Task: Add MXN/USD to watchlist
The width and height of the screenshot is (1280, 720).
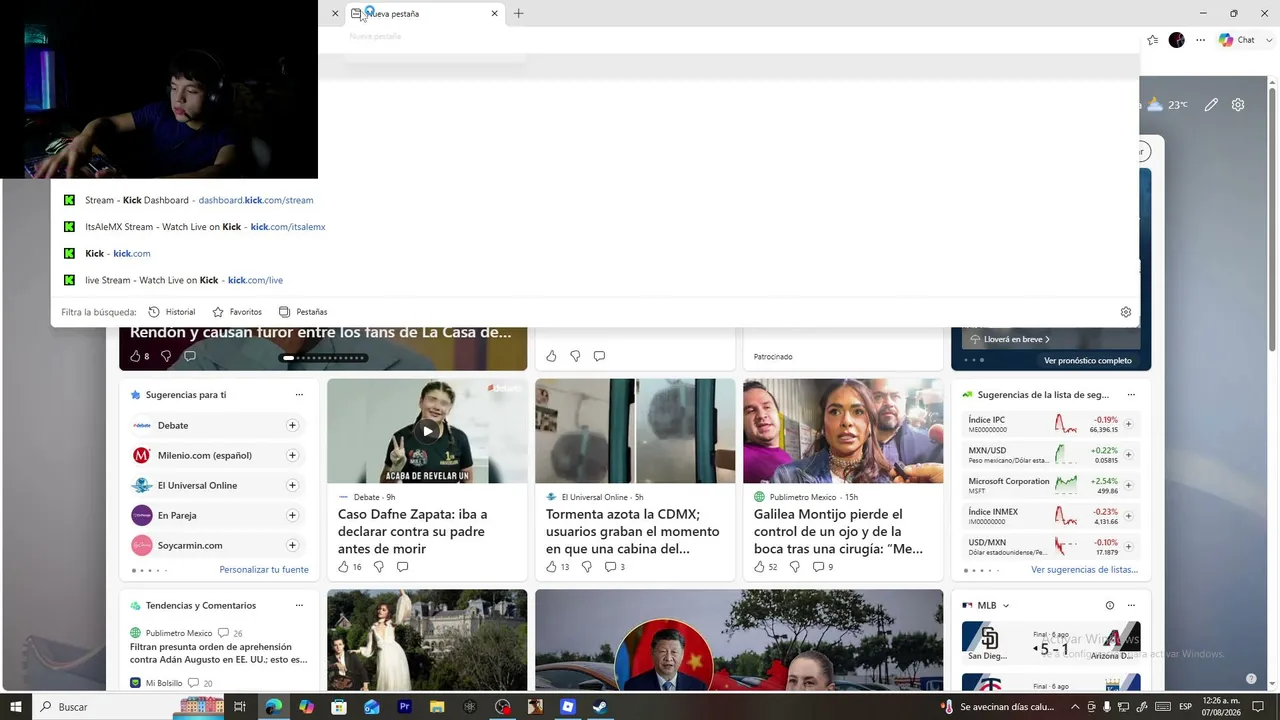Action: 1128,455
